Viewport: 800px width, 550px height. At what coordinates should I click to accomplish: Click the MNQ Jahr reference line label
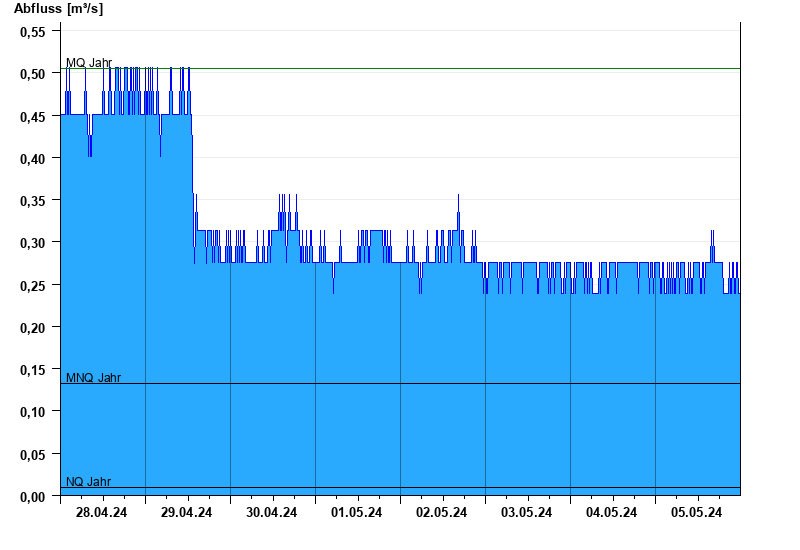click(94, 378)
